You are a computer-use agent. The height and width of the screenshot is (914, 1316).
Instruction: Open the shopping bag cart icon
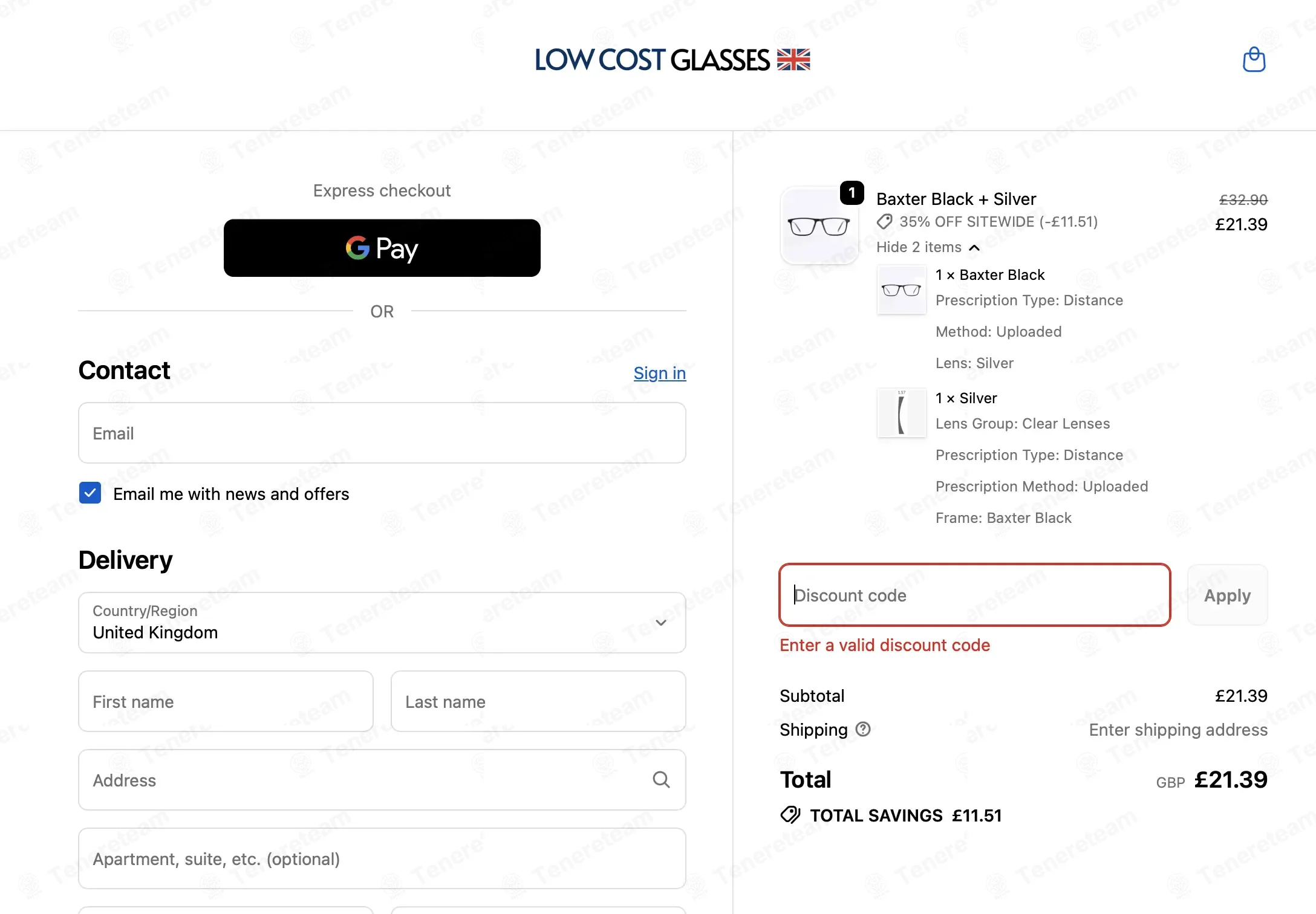coord(1254,60)
